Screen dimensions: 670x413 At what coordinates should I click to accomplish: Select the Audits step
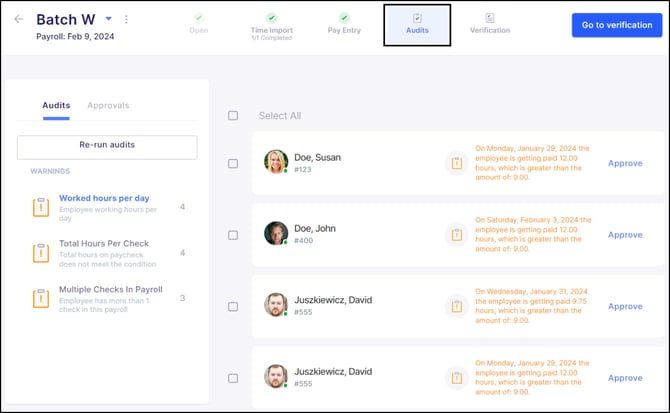click(417, 25)
